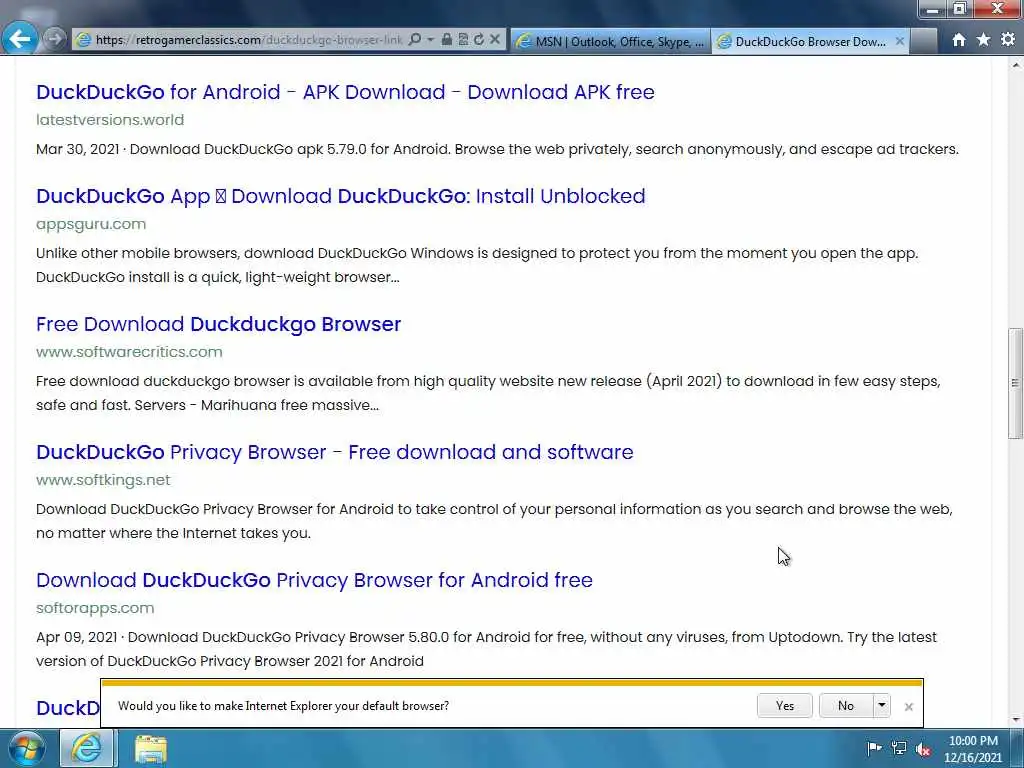This screenshot has height=768, width=1024.
Task: Click the page scrollbar up arrow
Action: tap(1016, 65)
